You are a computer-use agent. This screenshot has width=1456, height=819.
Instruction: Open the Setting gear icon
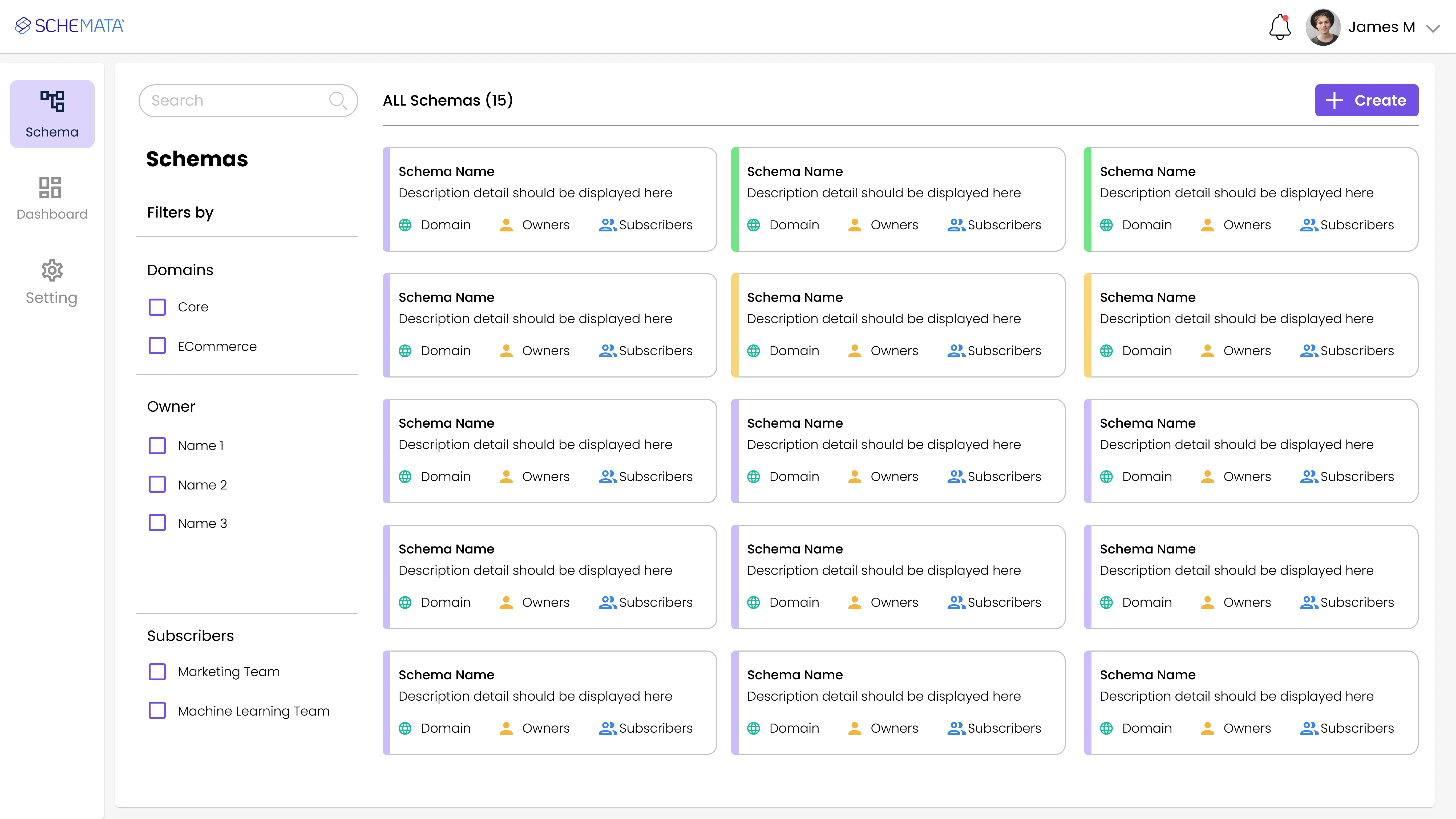pyautogui.click(x=51, y=270)
